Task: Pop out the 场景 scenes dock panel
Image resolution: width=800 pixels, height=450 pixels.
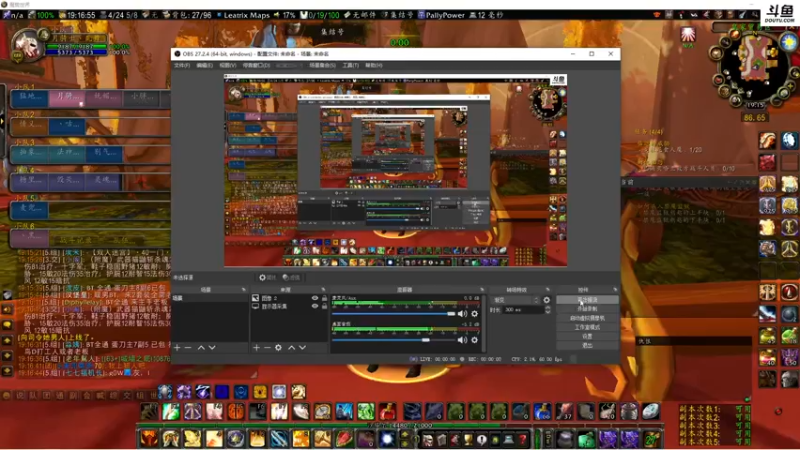Action: point(243,290)
